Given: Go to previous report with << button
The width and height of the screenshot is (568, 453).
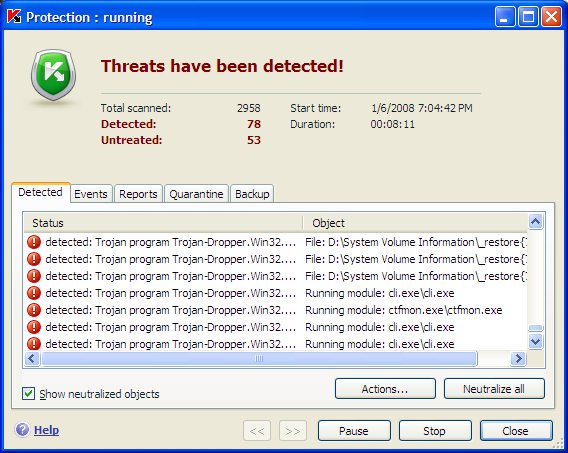Looking at the screenshot, I should click(x=257, y=431).
